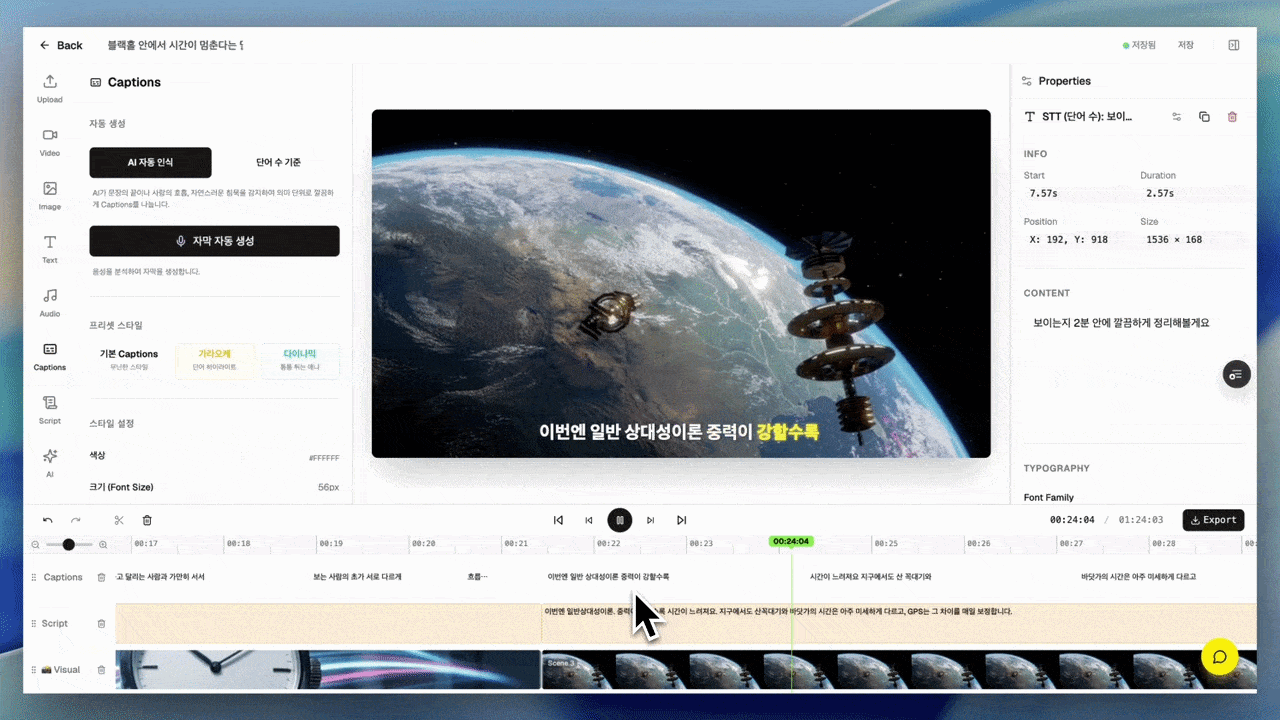Adjust the timeline zoom slider

point(68,544)
